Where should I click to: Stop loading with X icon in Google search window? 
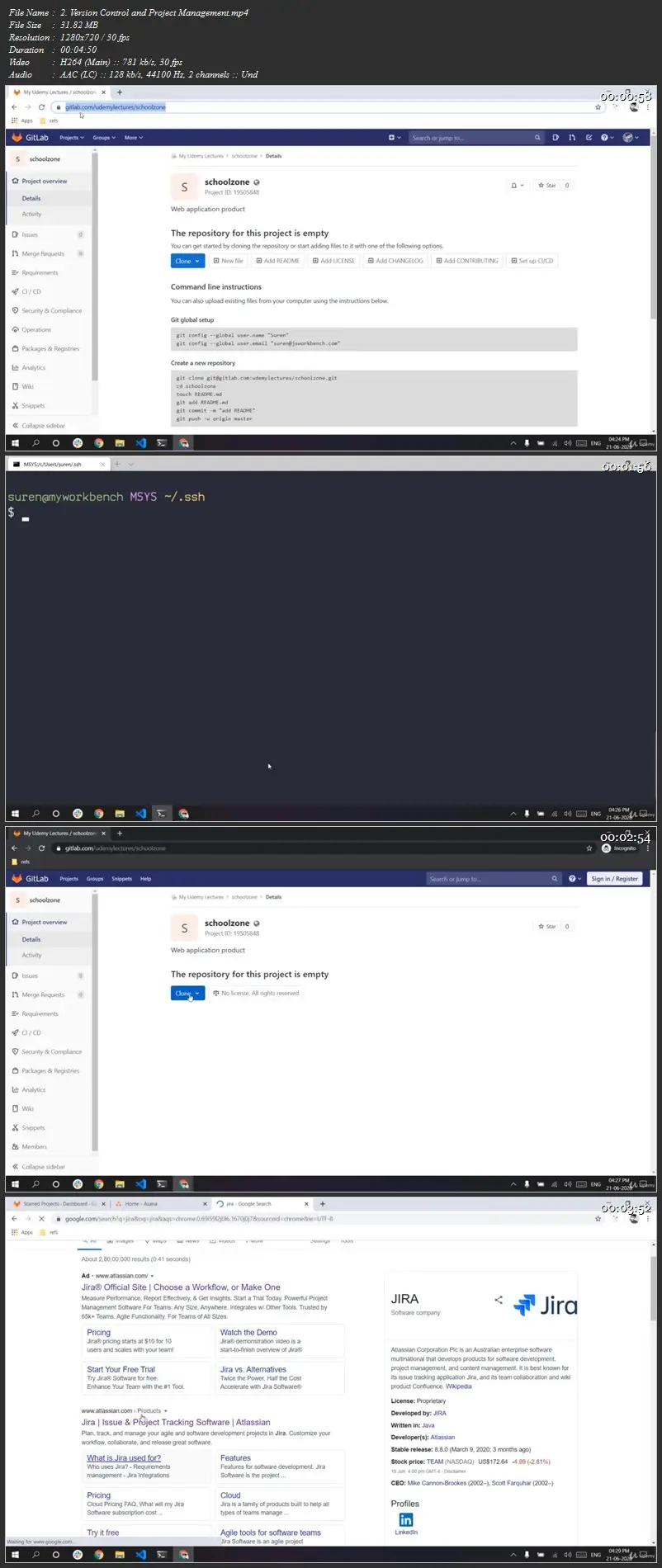point(42,1219)
